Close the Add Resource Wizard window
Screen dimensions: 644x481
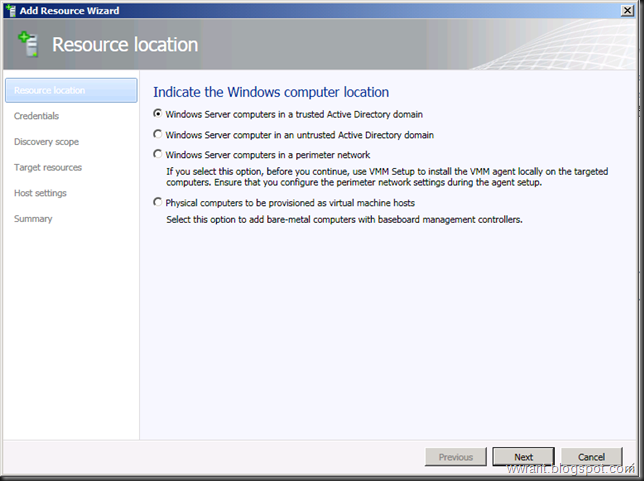tap(628, 10)
